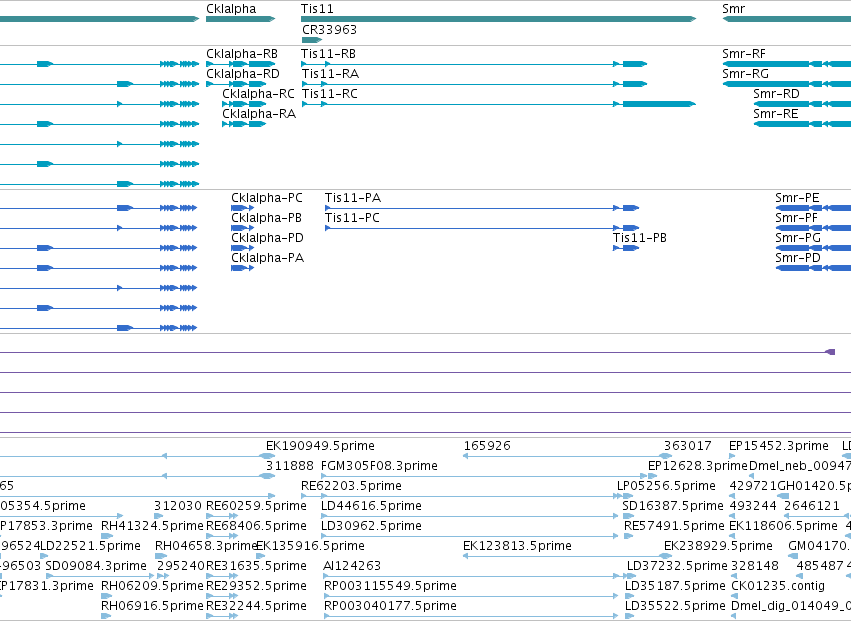851x621 pixels.
Task: Select EST LD44616.5prime
Action: (x=372, y=506)
